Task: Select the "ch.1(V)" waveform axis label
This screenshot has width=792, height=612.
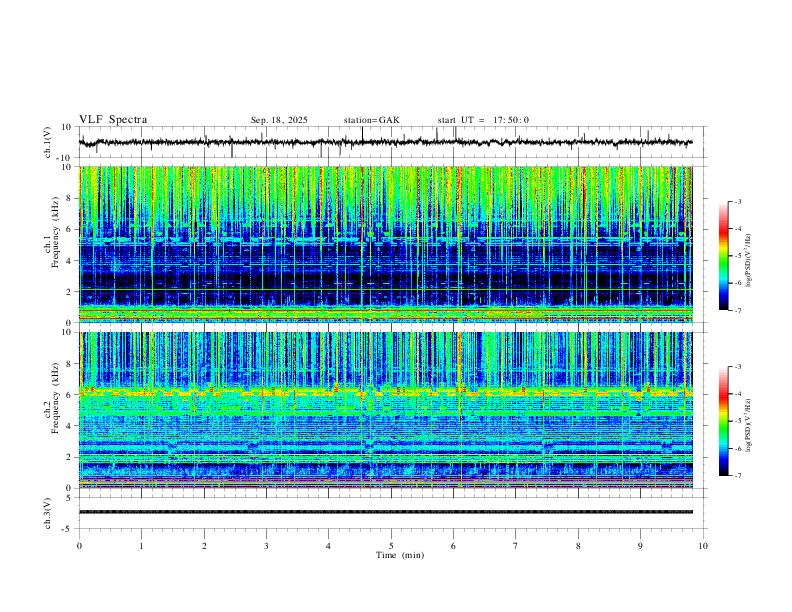Action: (48, 142)
